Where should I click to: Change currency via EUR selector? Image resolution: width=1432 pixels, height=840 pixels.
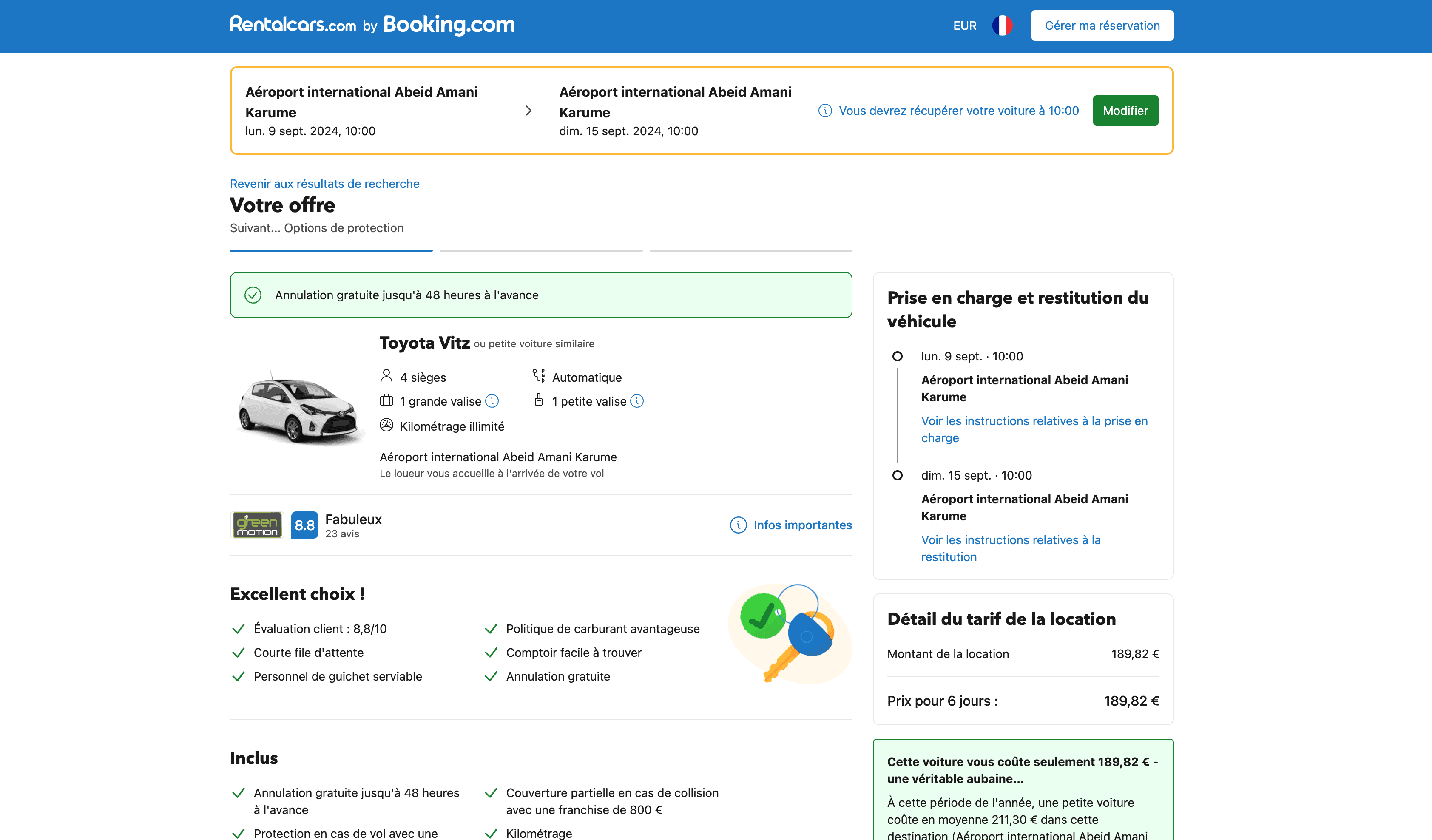click(964, 26)
